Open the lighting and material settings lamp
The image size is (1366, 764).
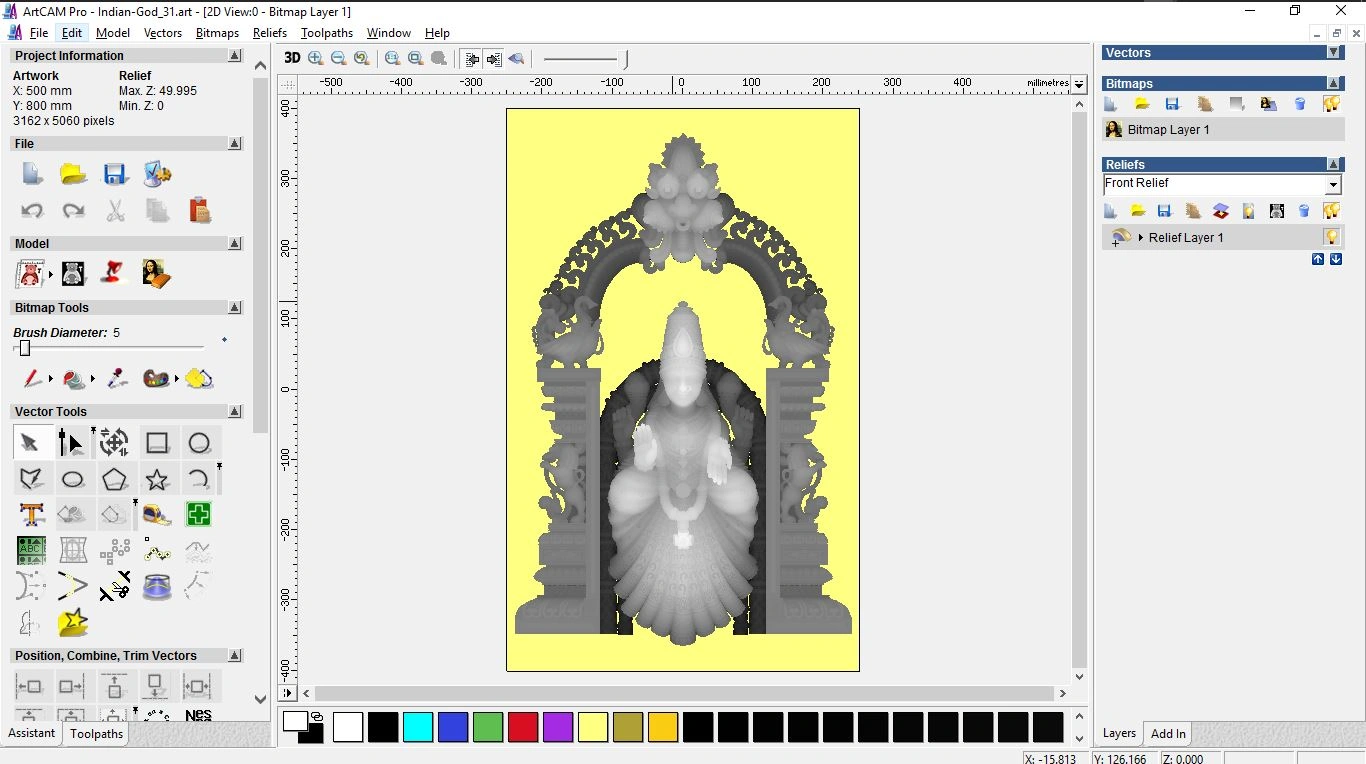pos(1247,211)
